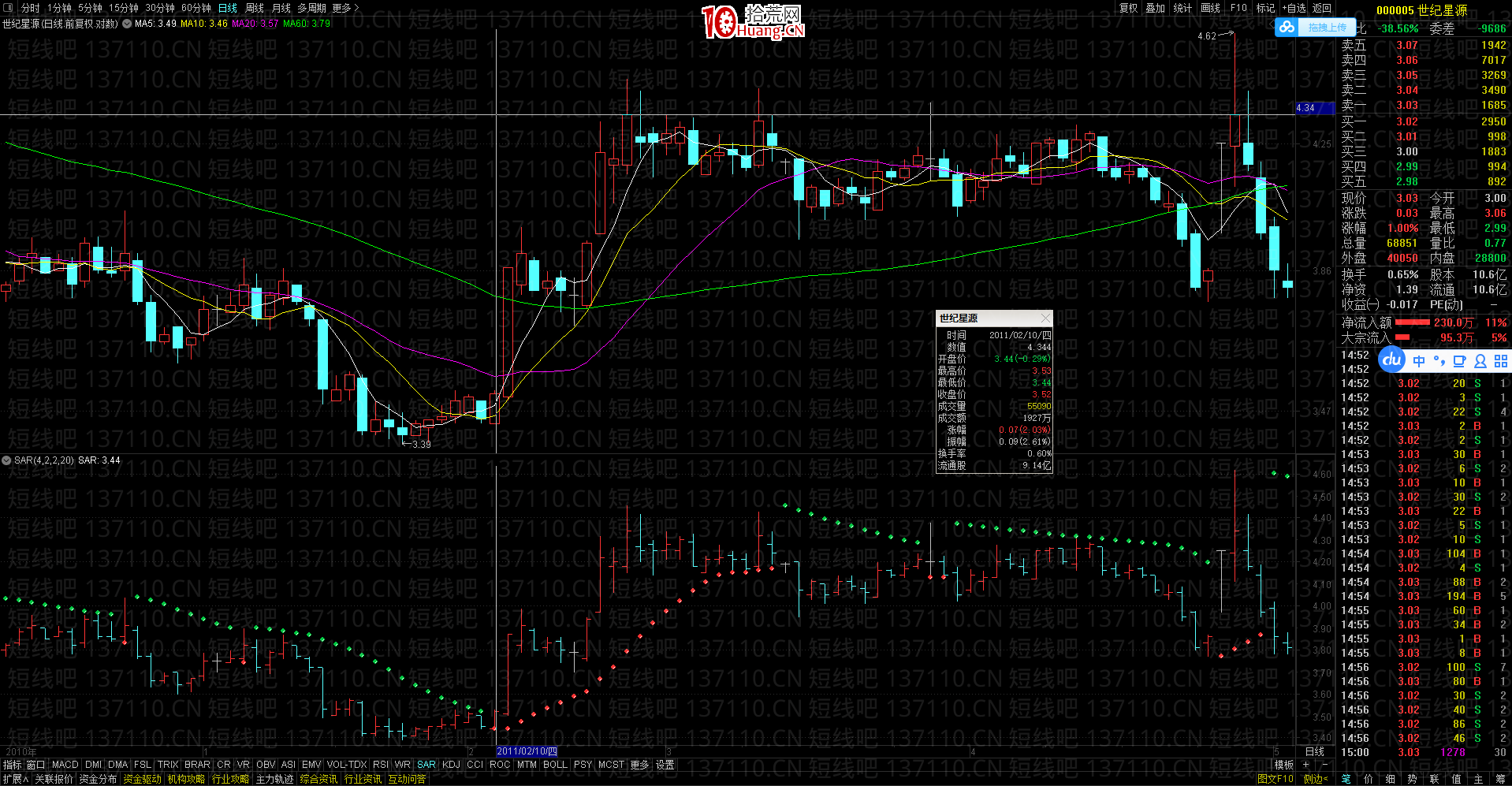
Task: Open the 多周期 multi-period view
Action: [311, 8]
